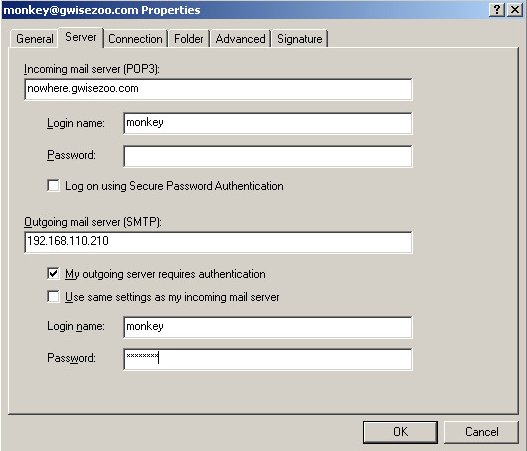Viewport: 527px width, 451px height.
Task: Open the Connection tab
Action: point(135,39)
